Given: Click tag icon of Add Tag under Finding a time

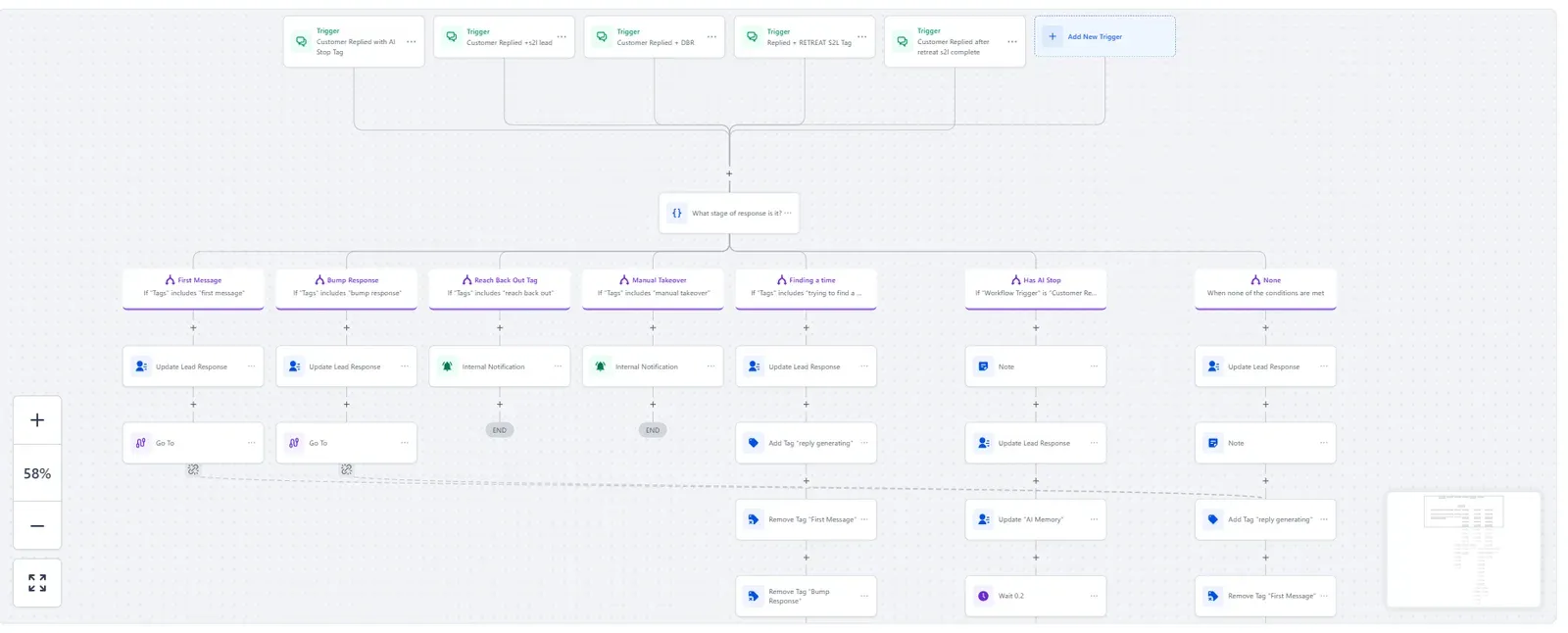Looking at the screenshot, I should pyautogui.click(x=754, y=443).
